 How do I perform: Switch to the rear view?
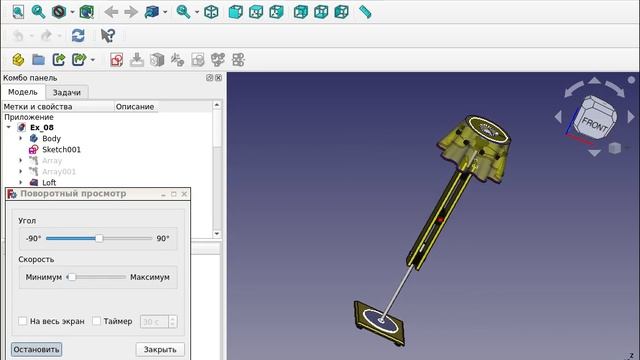tap(301, 12)
